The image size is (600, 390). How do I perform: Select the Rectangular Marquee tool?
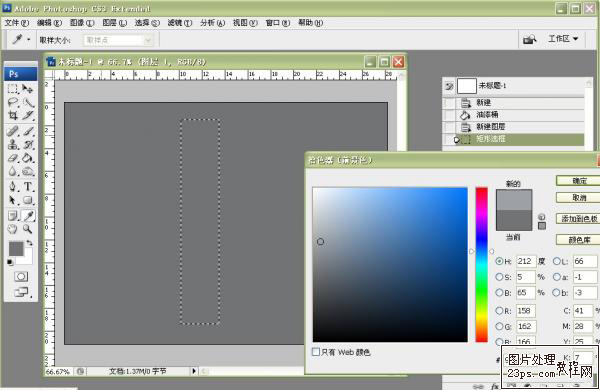tap(13, 89)
